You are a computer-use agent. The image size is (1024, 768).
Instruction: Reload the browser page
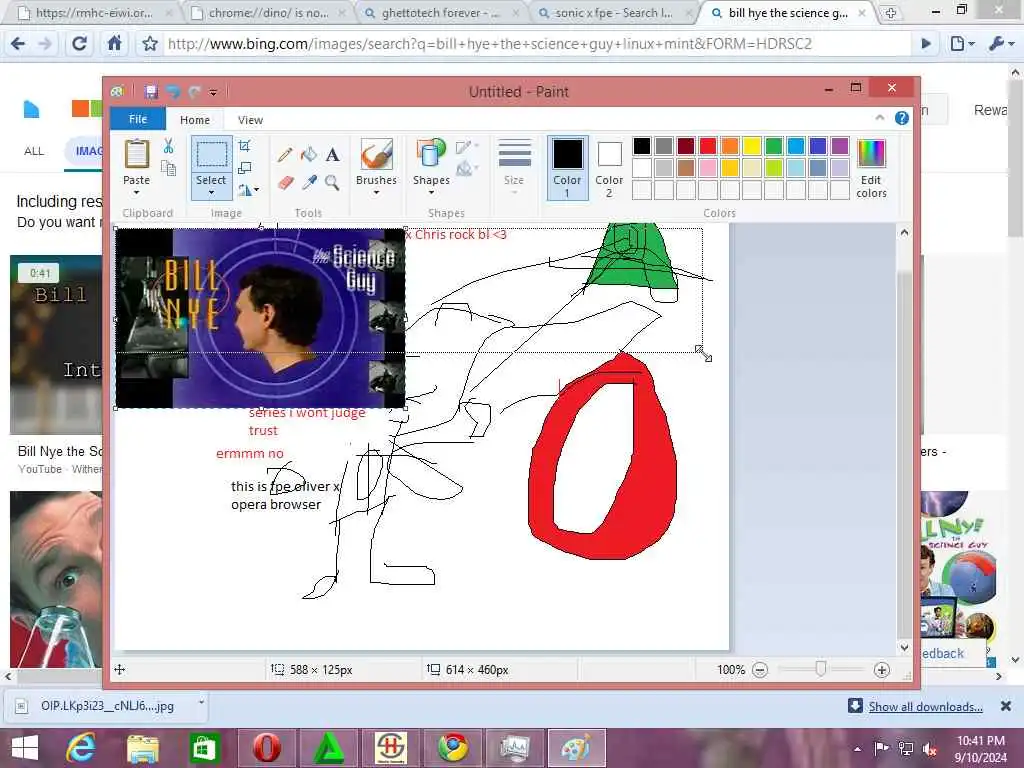click(x=80, y=44)
